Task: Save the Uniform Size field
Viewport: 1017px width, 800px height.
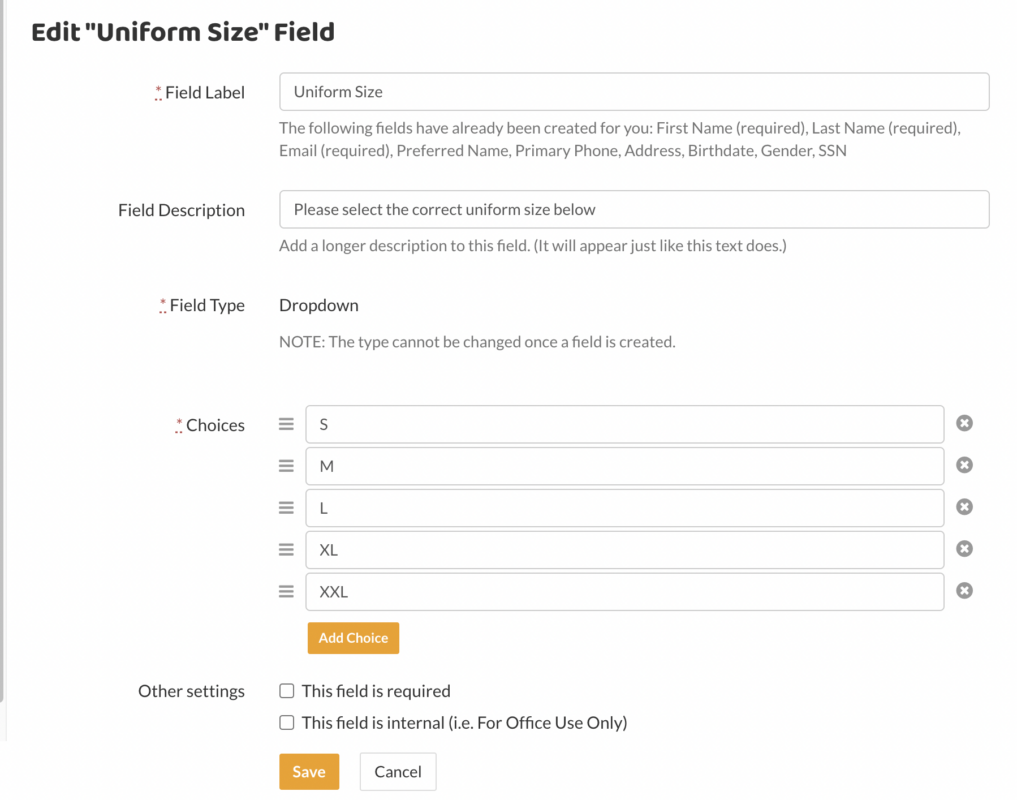Action: pyautogui.click(x=309, y=772)
